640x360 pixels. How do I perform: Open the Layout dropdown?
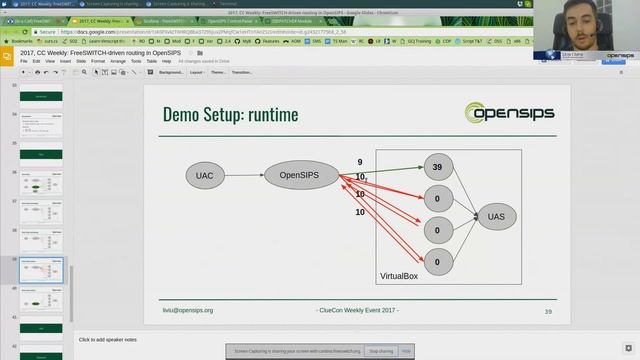[197, 72]
